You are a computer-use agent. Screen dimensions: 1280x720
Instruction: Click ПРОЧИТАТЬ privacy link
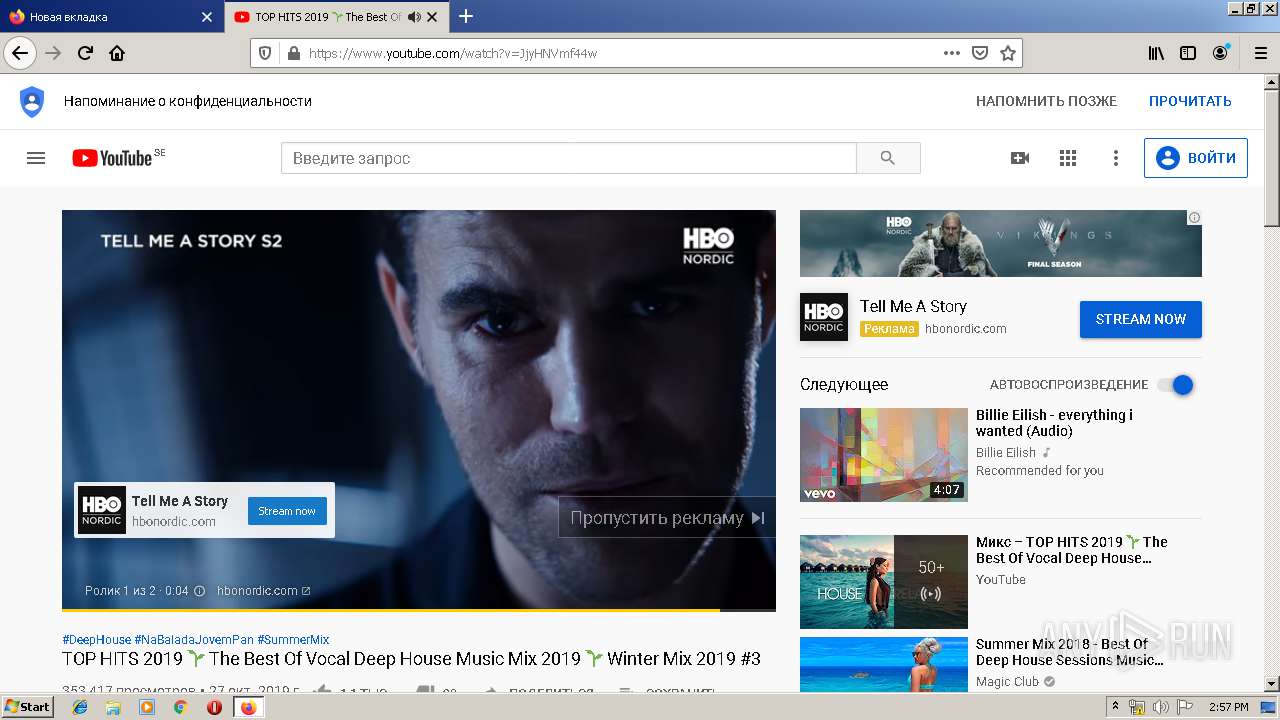(1190, 101)
